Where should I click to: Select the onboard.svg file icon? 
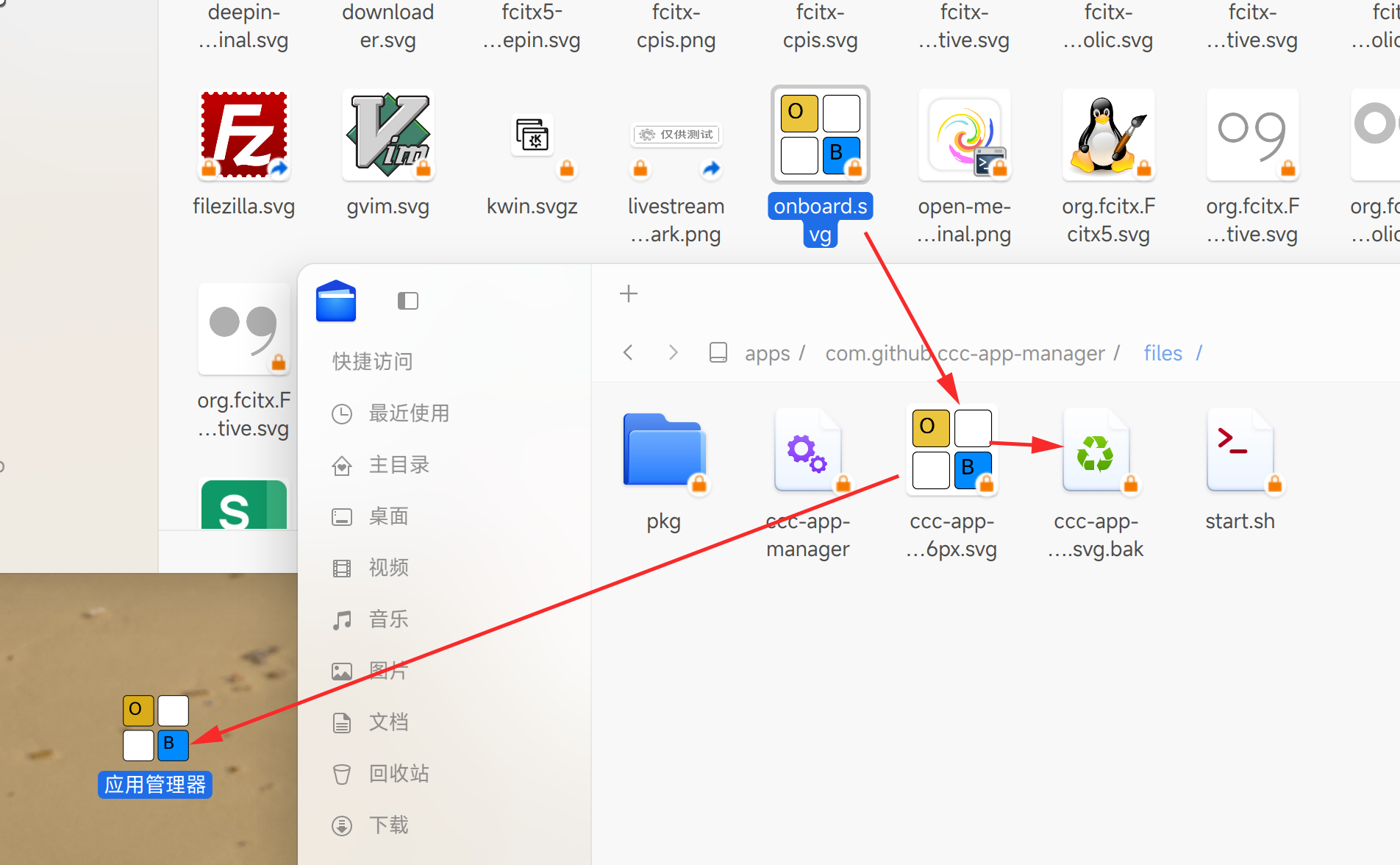tap(821, 135)
